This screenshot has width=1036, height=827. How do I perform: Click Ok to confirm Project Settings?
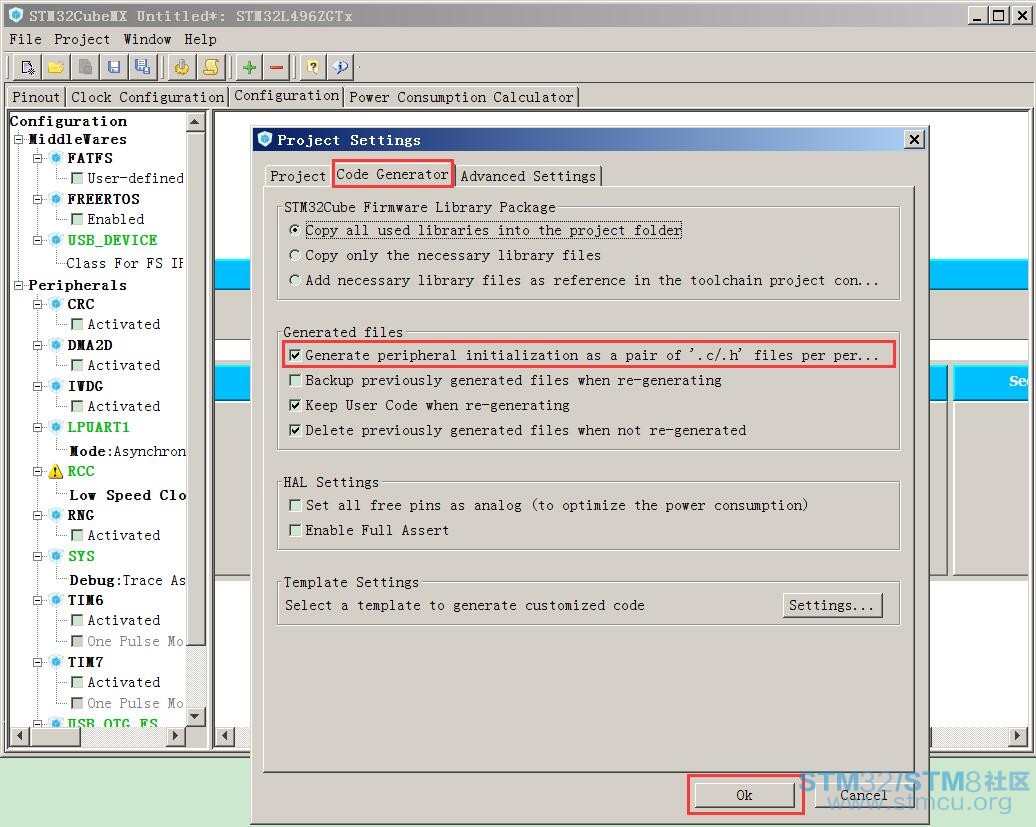[744, 795]
